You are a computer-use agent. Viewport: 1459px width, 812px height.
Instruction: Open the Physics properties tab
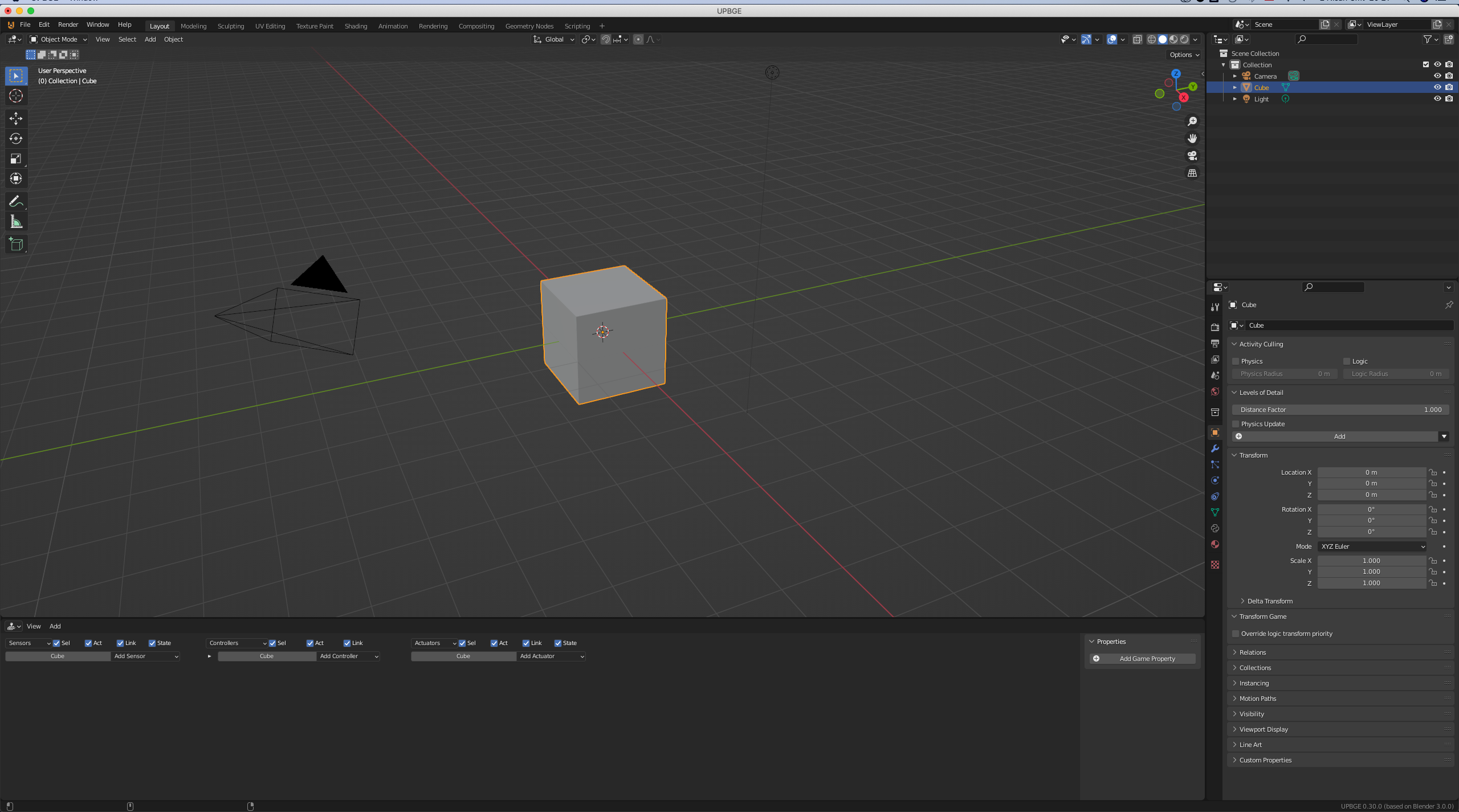(x=1215, y=480)
